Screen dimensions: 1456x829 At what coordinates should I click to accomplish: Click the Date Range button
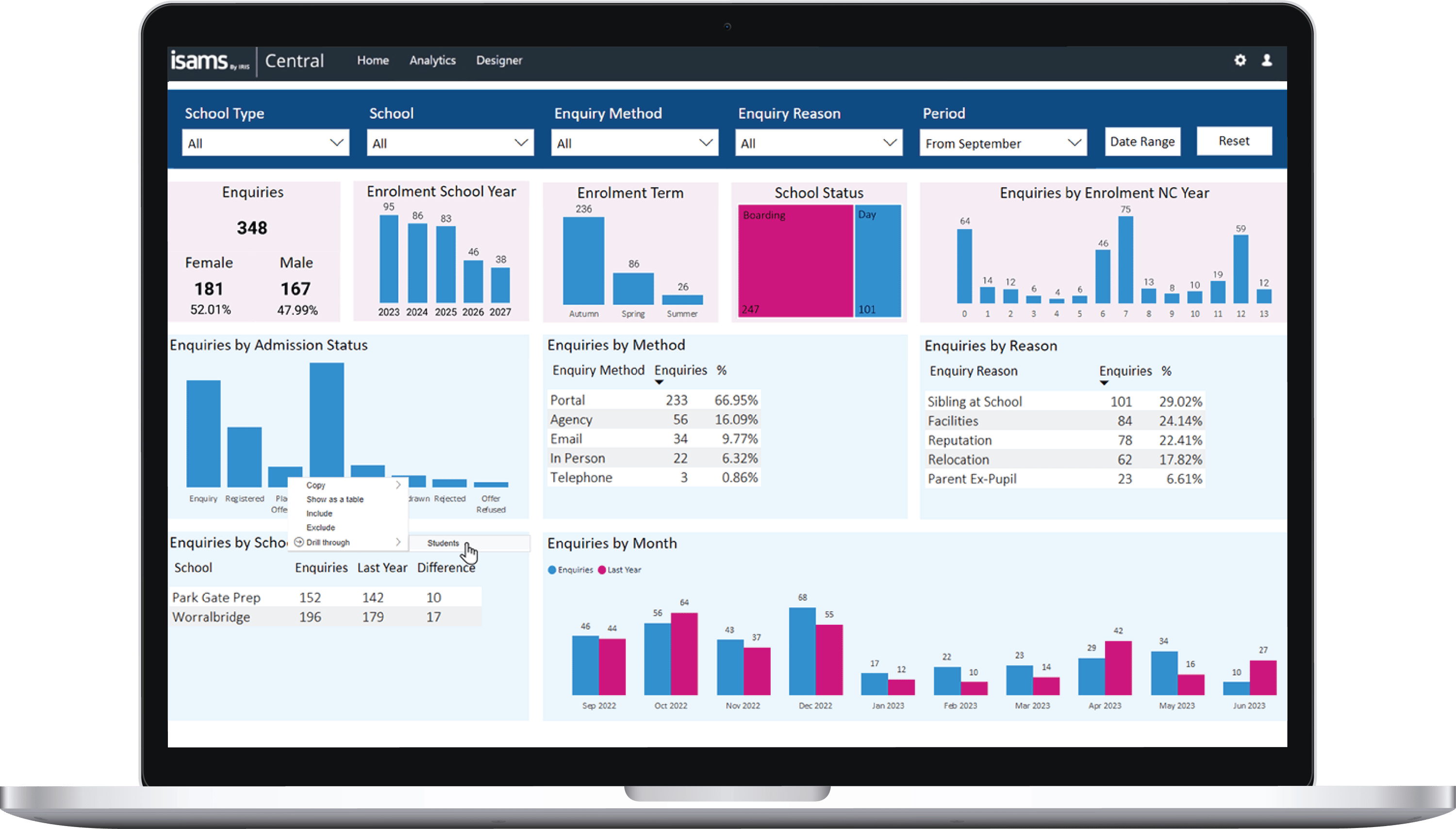[1142, 141]
